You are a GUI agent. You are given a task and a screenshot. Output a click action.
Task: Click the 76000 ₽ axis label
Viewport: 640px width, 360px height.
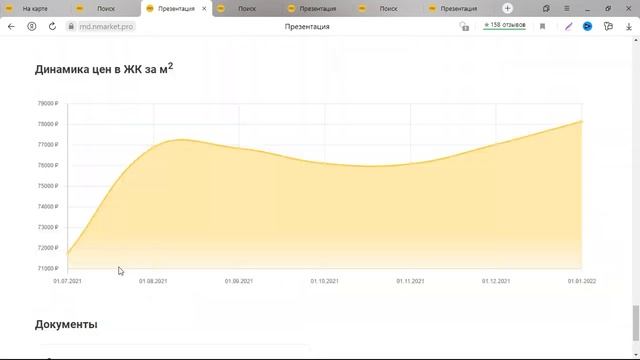click(x=48, y=165)
